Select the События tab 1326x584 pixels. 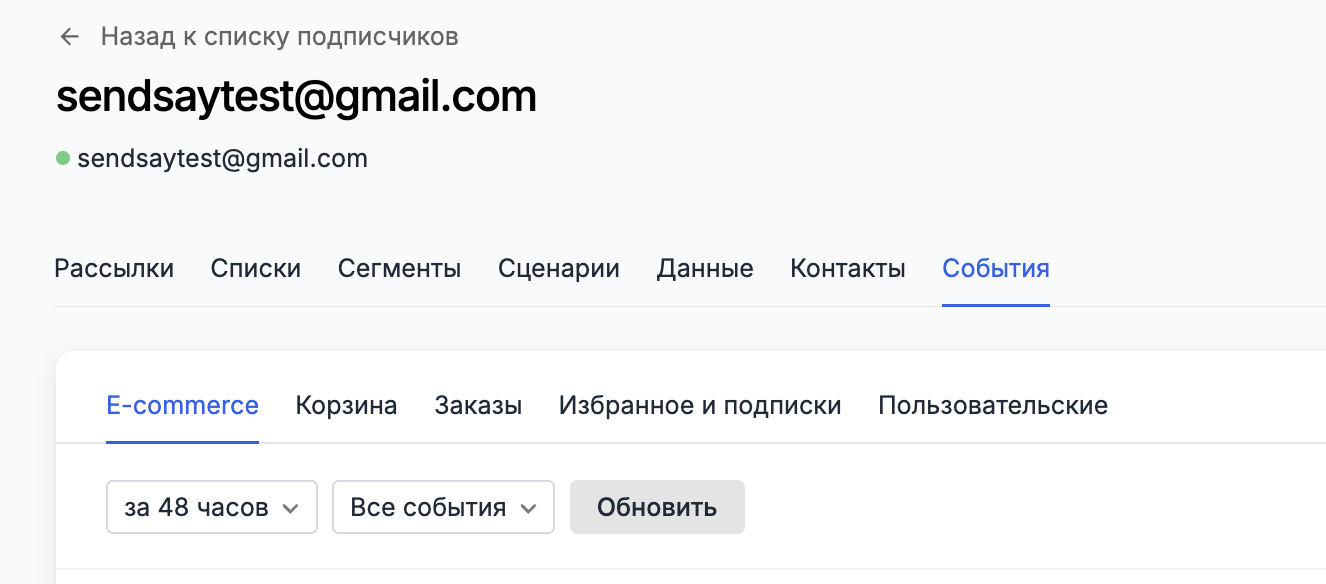click(996, 268)
